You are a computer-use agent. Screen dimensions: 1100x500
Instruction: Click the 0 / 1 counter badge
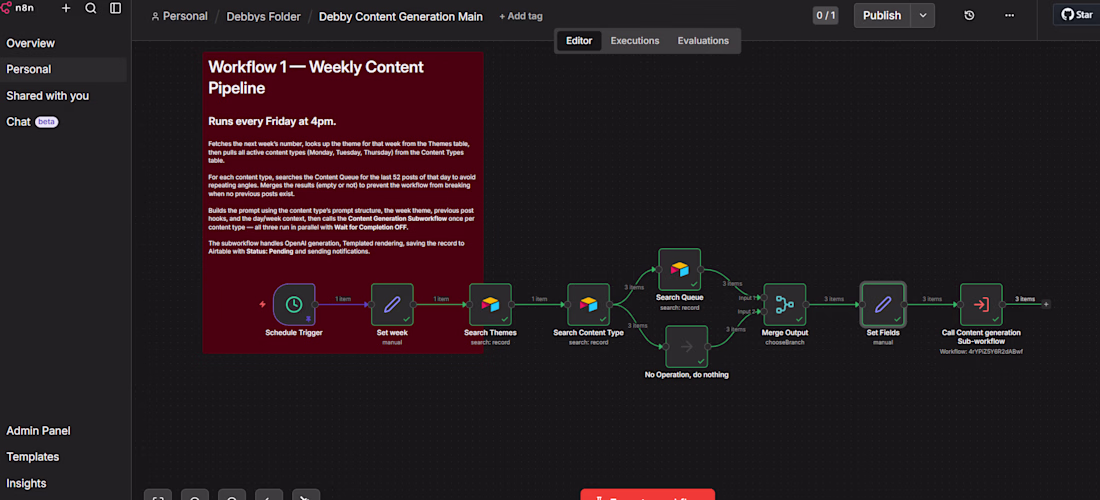point(826,15)
